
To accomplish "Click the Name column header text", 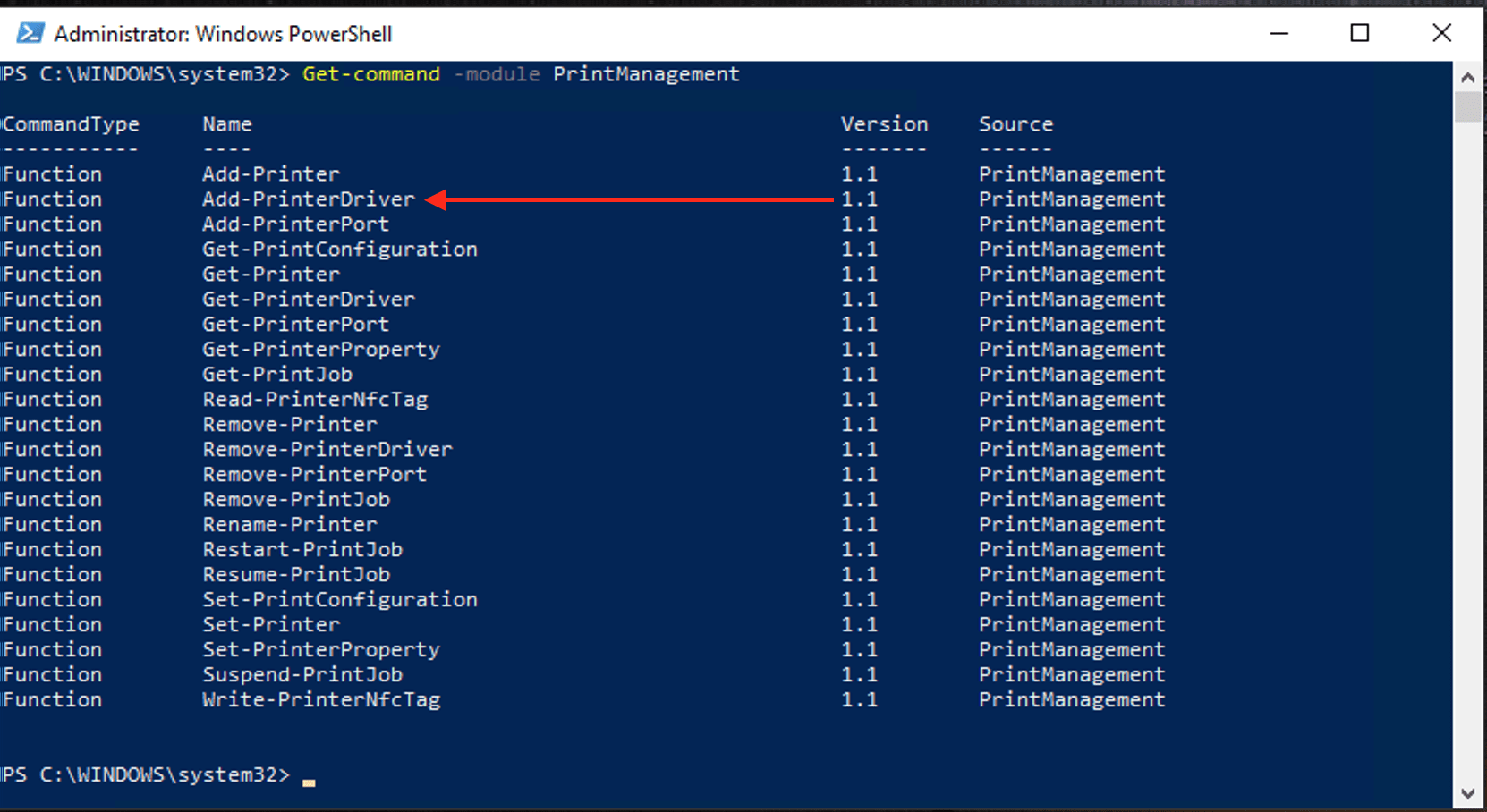I will [227, 124].
